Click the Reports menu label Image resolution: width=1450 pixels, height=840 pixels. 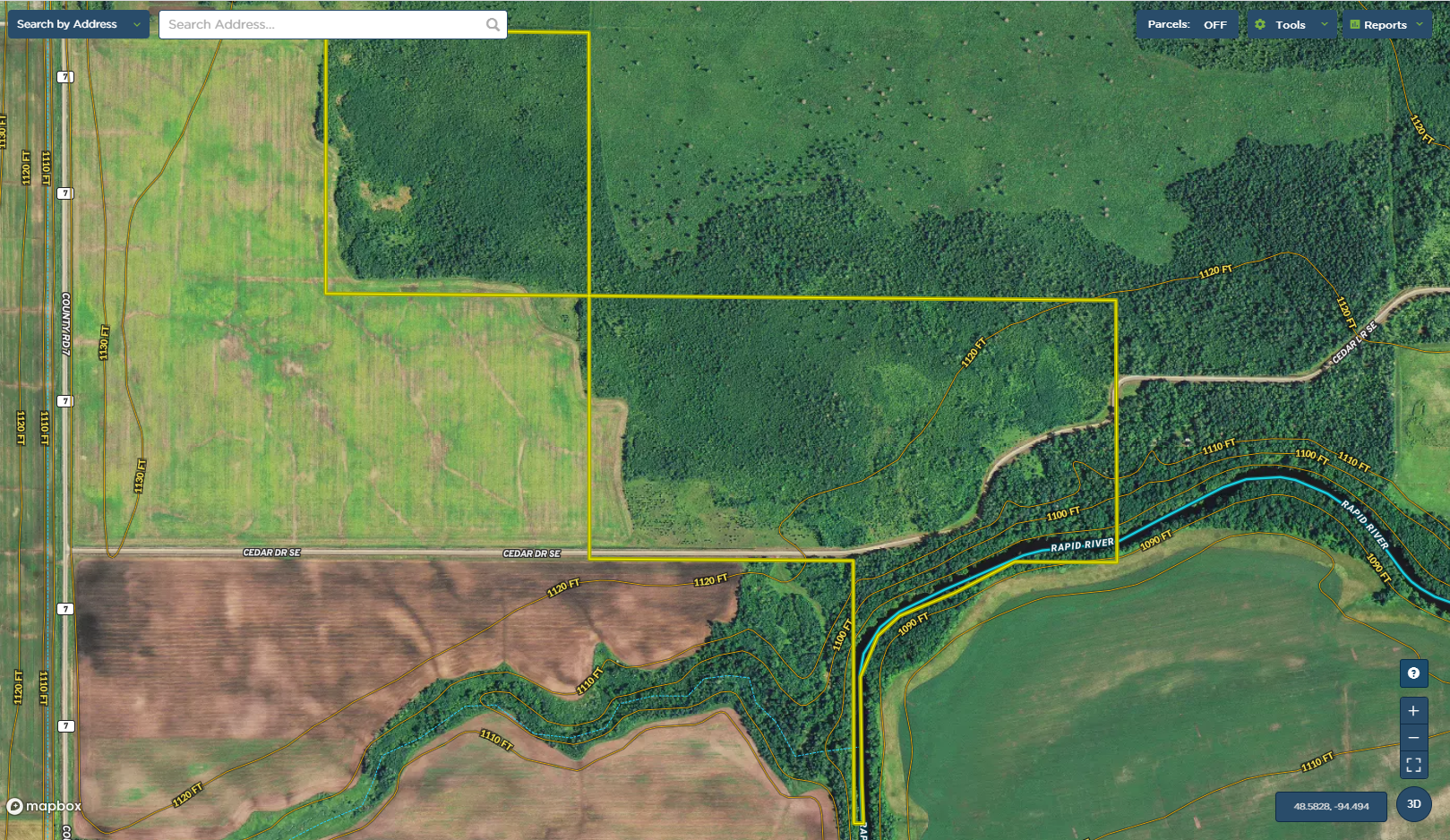1385,25
